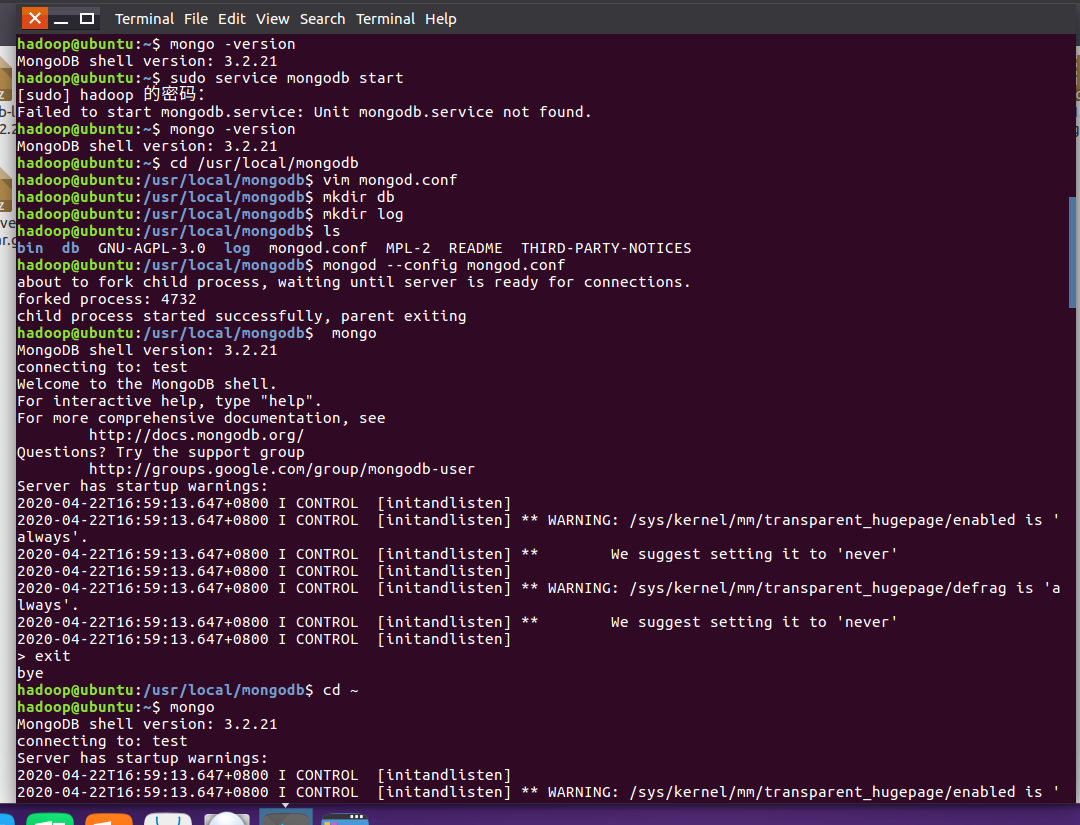Screen dimensions: 1080x825
Task: Open the Help menu
Action: pos(441,19)
